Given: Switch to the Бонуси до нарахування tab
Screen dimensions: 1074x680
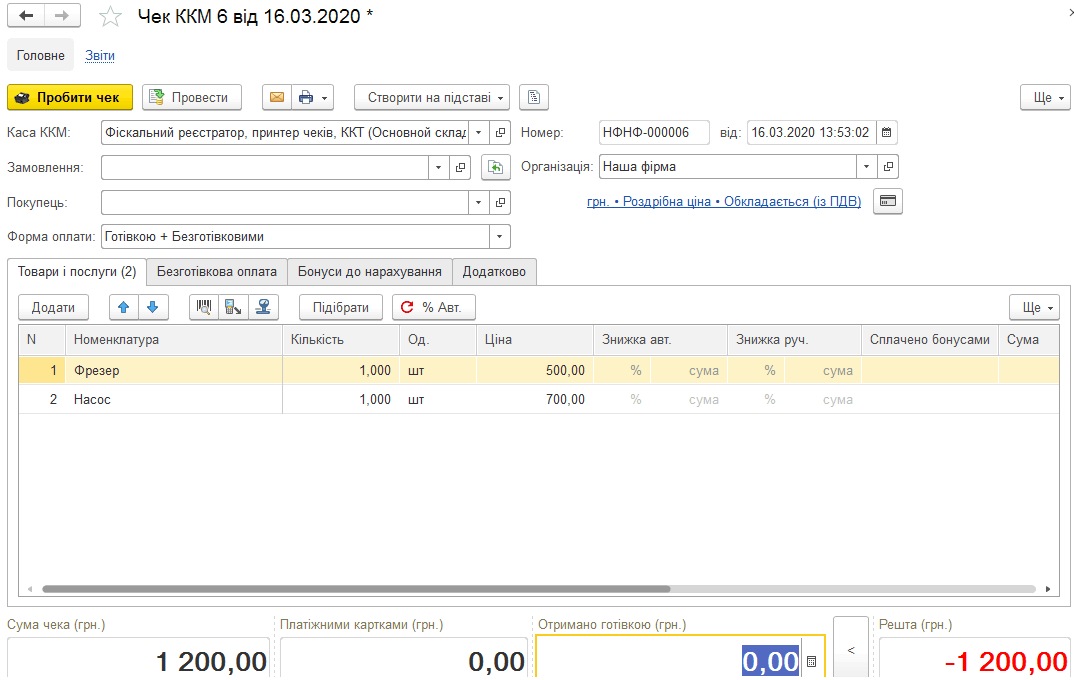Looking at the screenshot, I should (369, 271).
